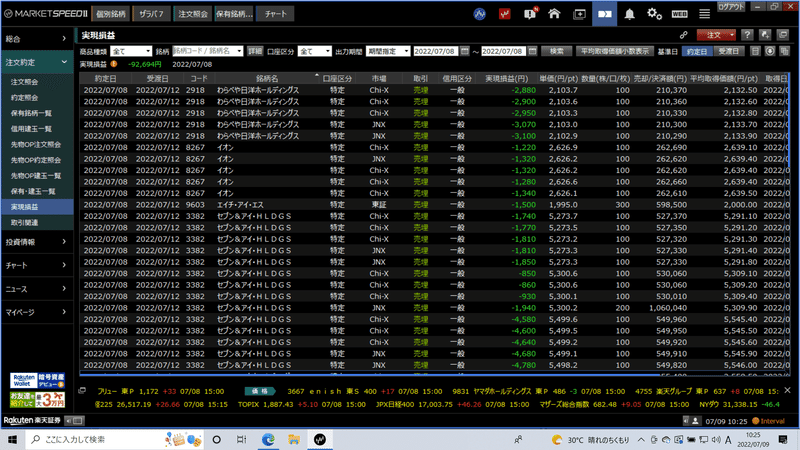Click the WEB icon
Viewport: 800px width, 450px height.
tap(679, 14)
